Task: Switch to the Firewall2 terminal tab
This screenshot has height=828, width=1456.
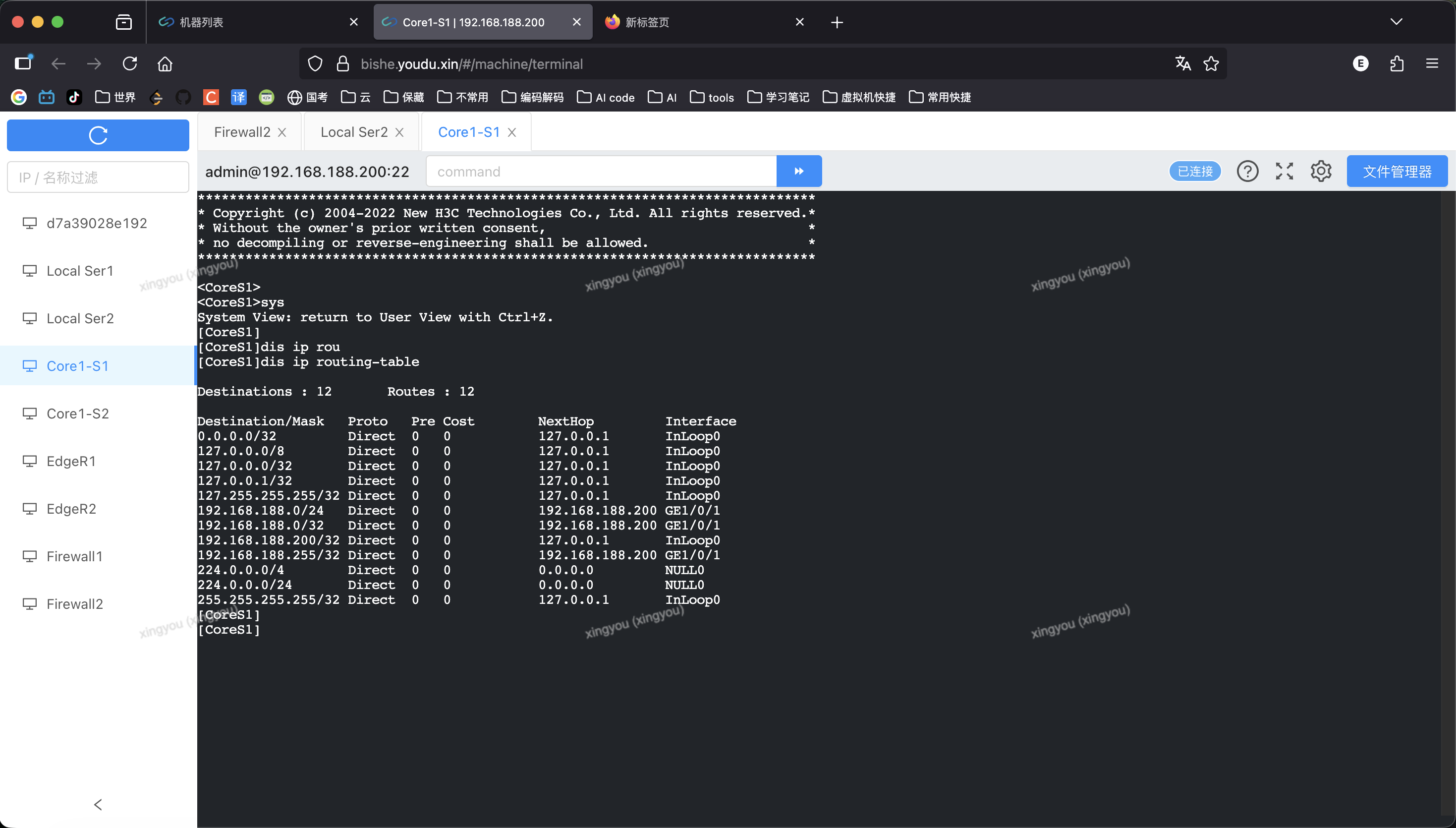Action: (x=242, y=132)
